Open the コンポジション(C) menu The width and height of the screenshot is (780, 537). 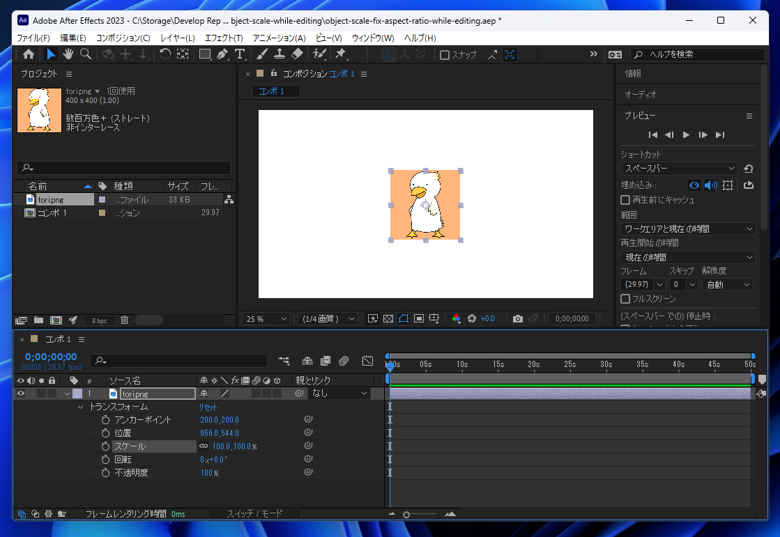123,38
